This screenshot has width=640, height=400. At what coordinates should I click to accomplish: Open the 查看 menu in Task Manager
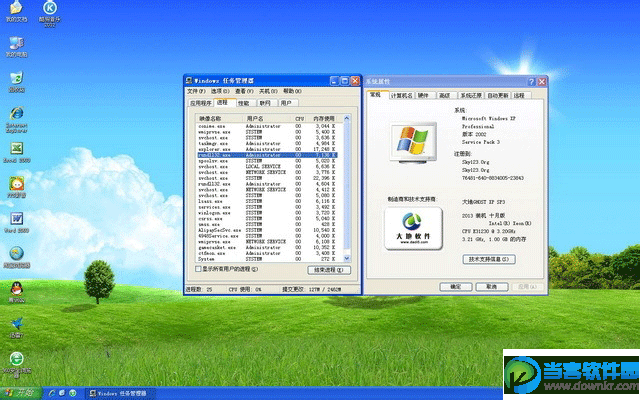(243, 90)
